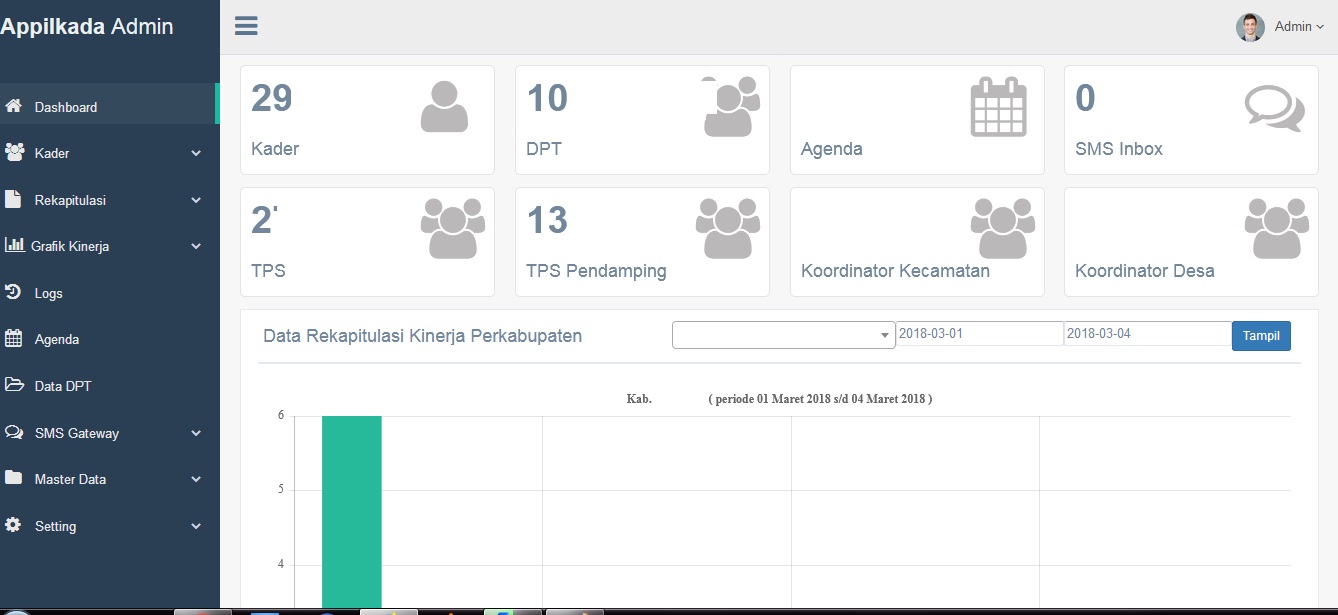Click the Data DPT folder icon

14,385
